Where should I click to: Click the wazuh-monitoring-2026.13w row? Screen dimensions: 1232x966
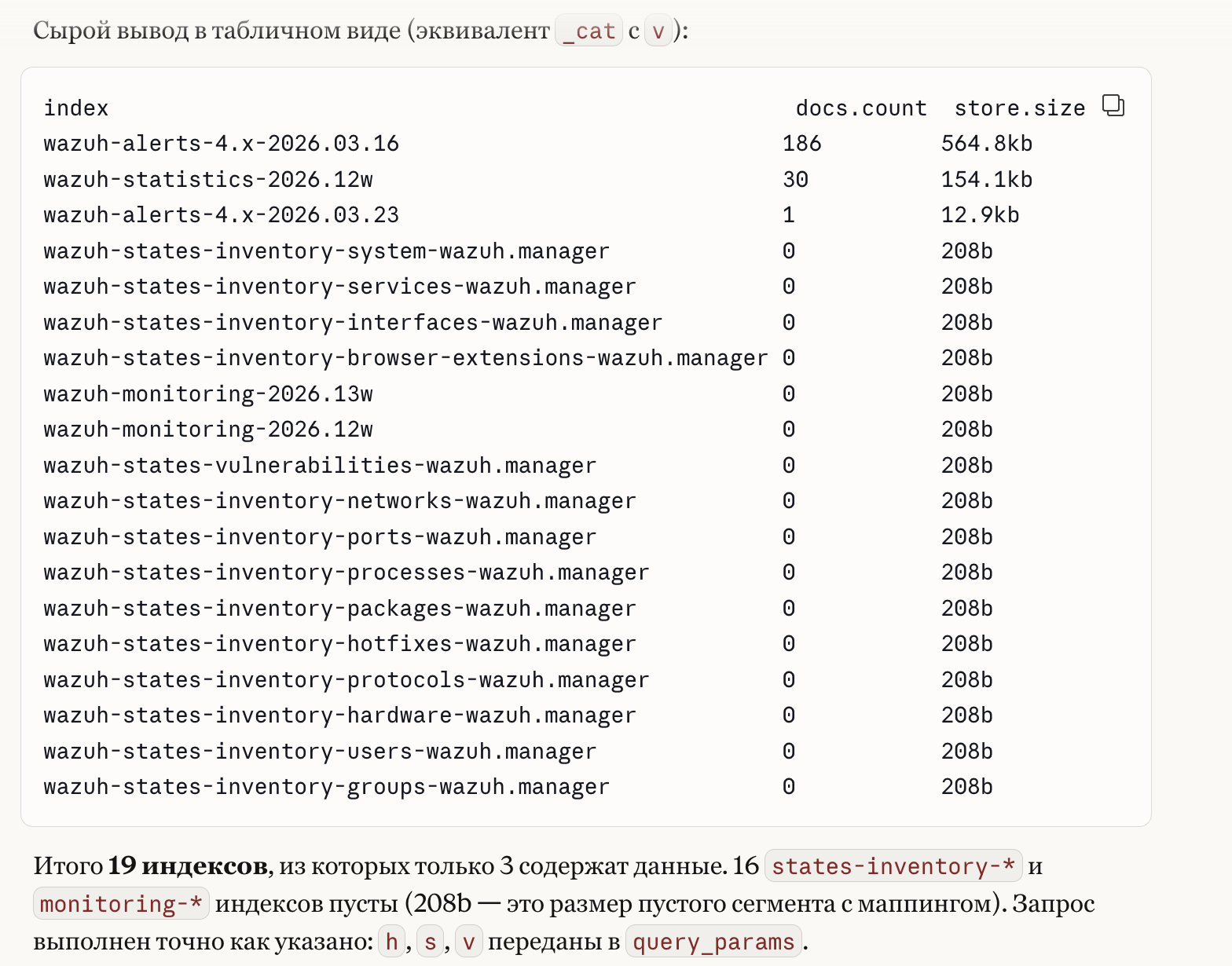(519, 394)
